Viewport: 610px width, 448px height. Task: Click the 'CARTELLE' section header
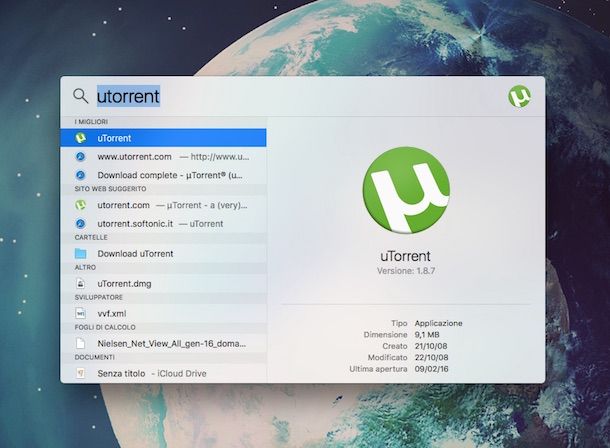(91, 237)
